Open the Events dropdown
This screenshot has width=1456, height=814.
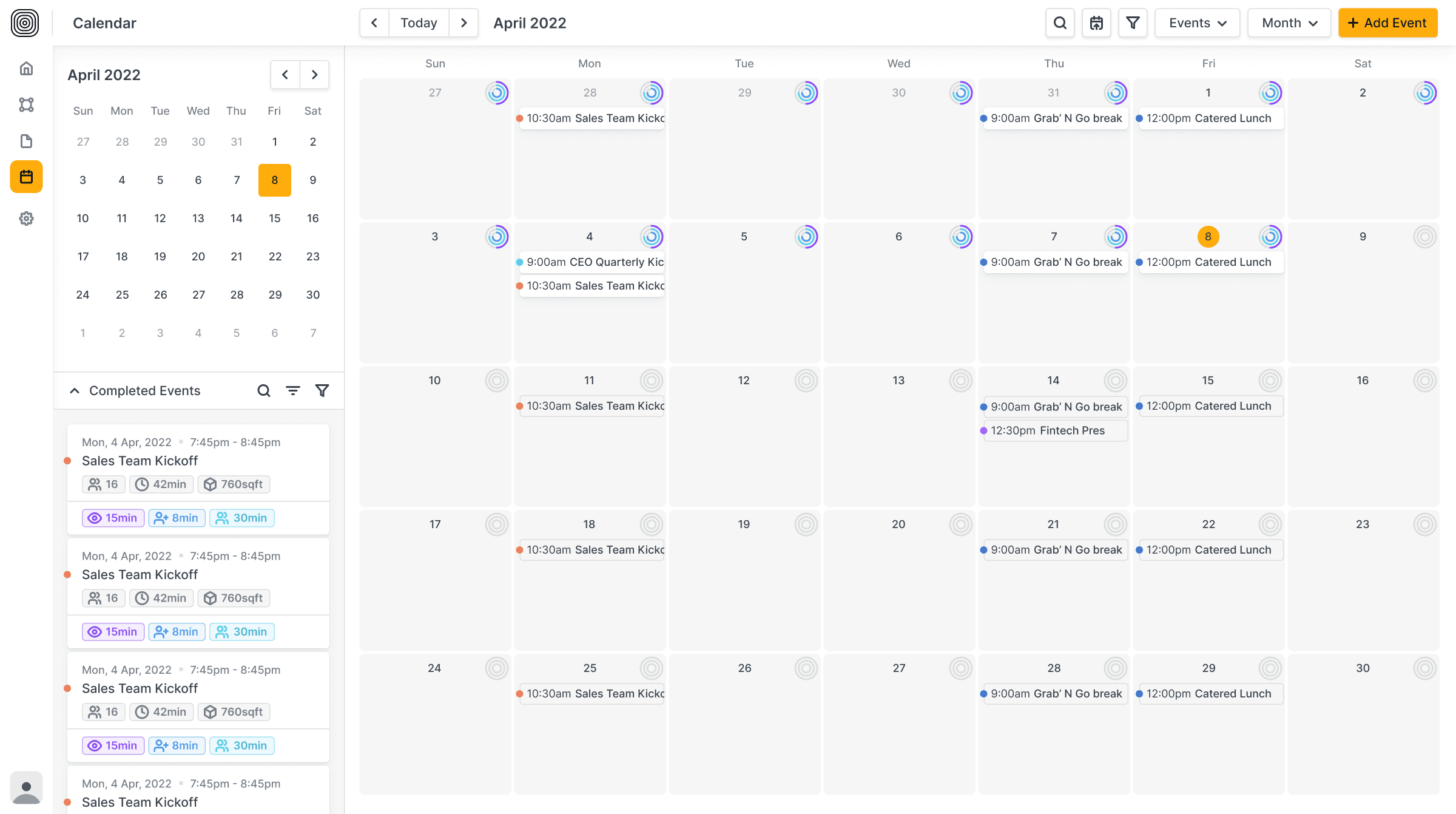pyautogui.click(x=1197, y=23)
